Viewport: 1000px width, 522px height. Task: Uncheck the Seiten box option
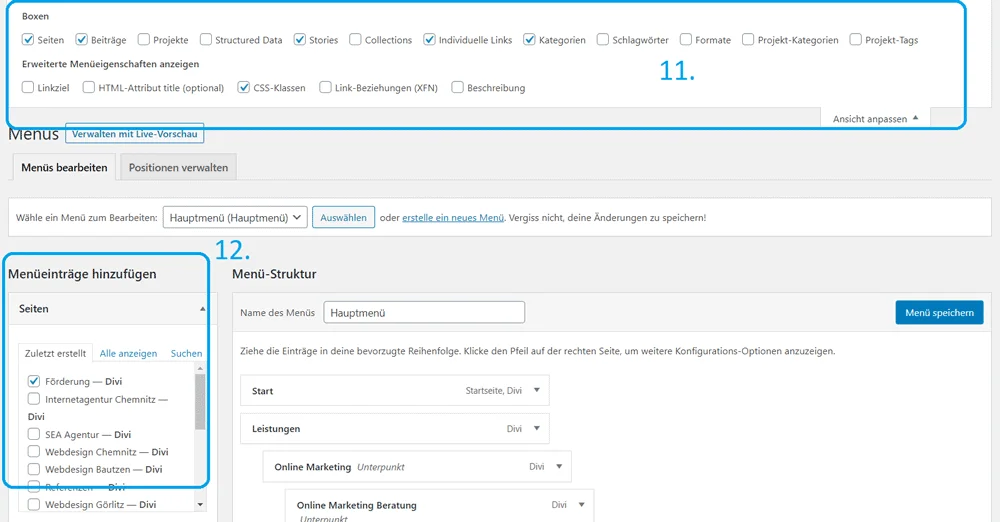click(x=27, y=40)
